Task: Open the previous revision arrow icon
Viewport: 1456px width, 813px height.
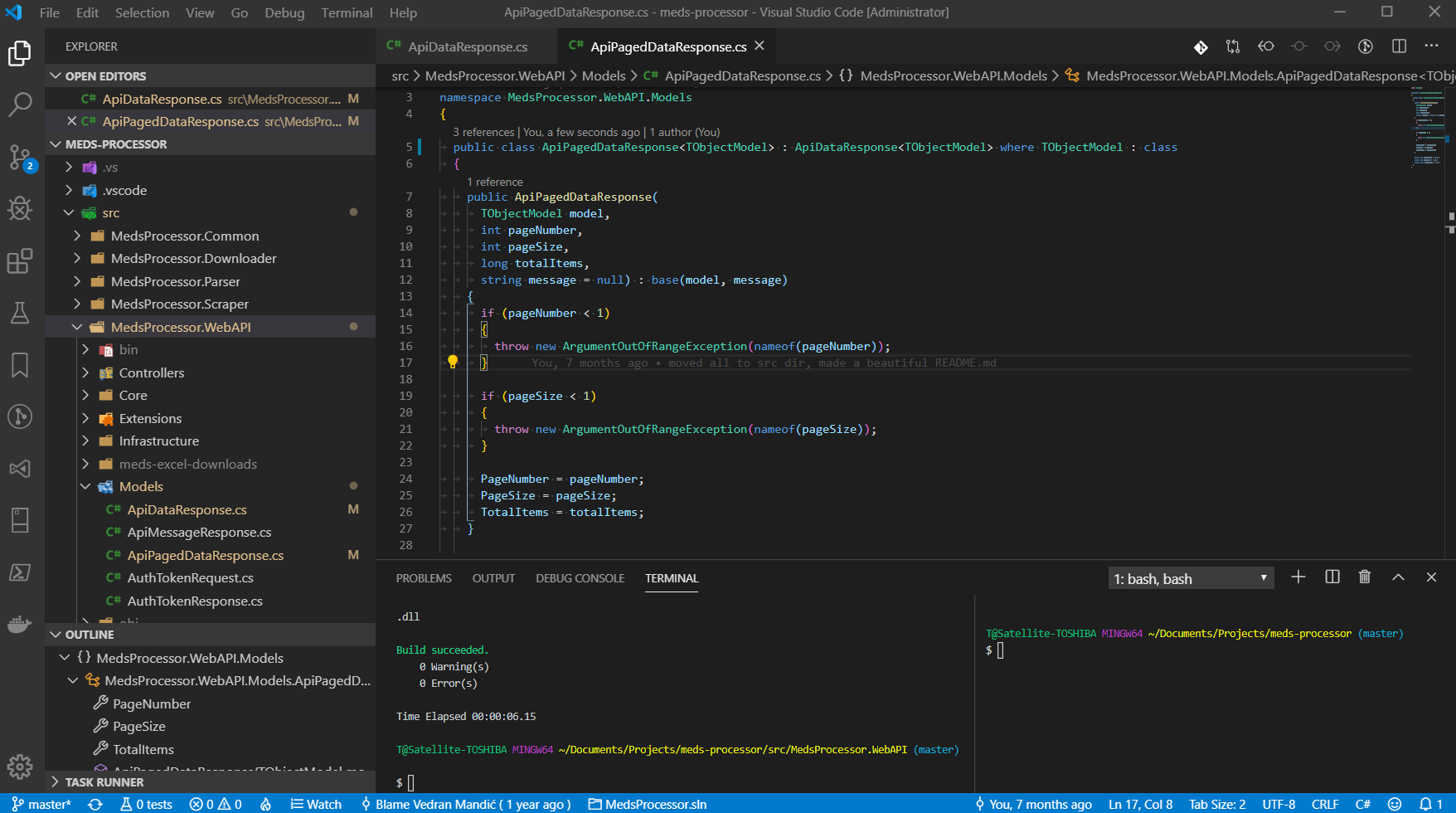Action: (1266, 46)
